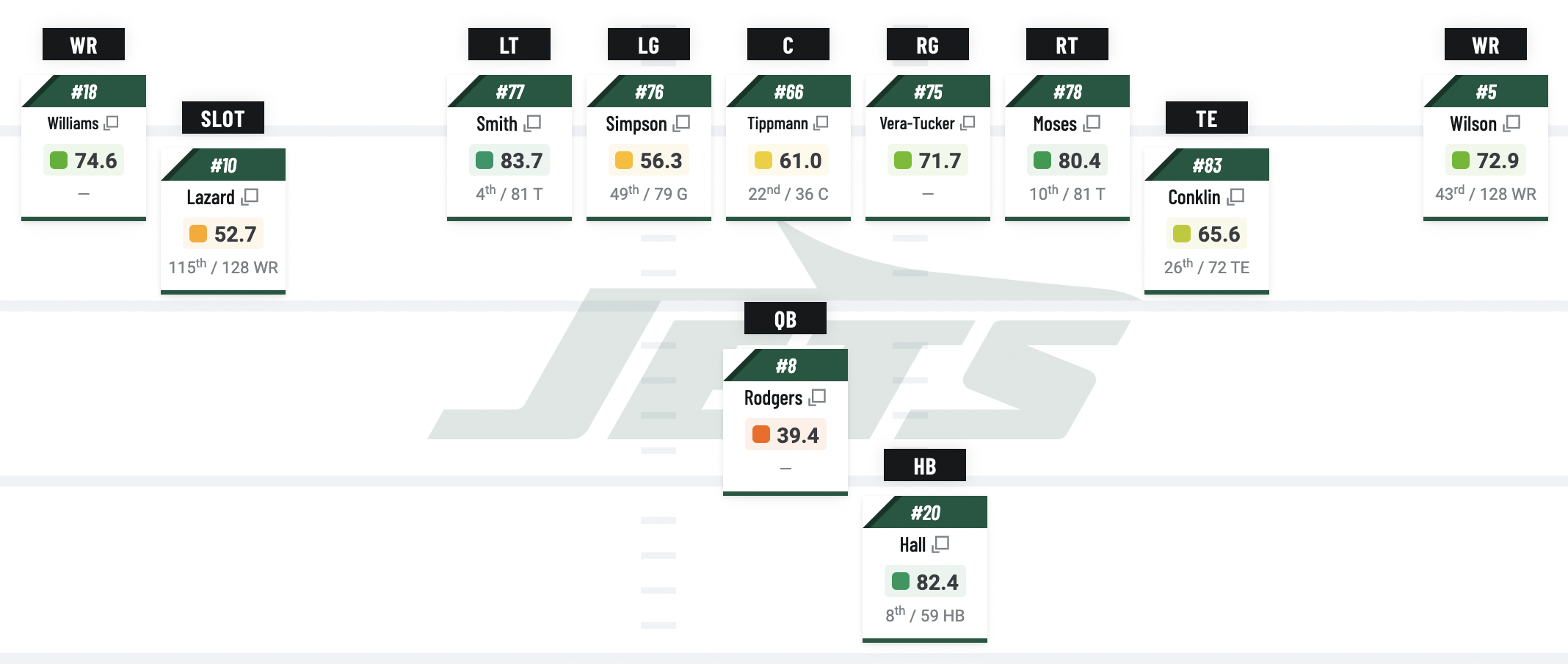Click the popup icon beside Simpson
1568x667 pixels.
pyautogui.click(x=682, y=123)
